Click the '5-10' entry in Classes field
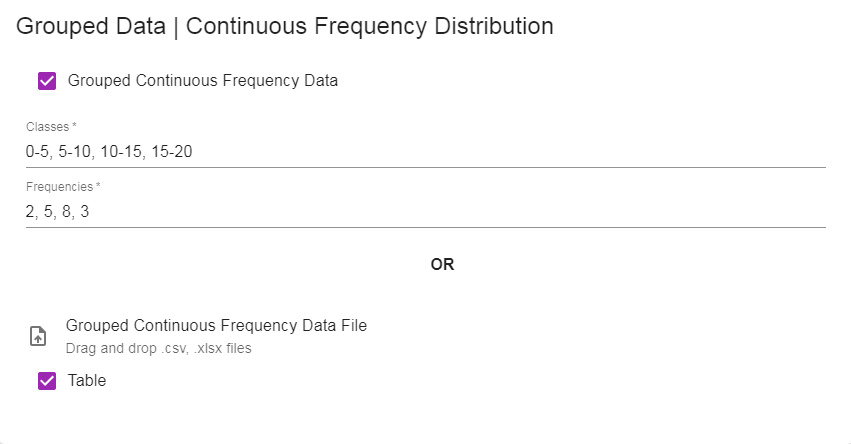Viewport: 851px width, 444px height. [x=75, y=151]
